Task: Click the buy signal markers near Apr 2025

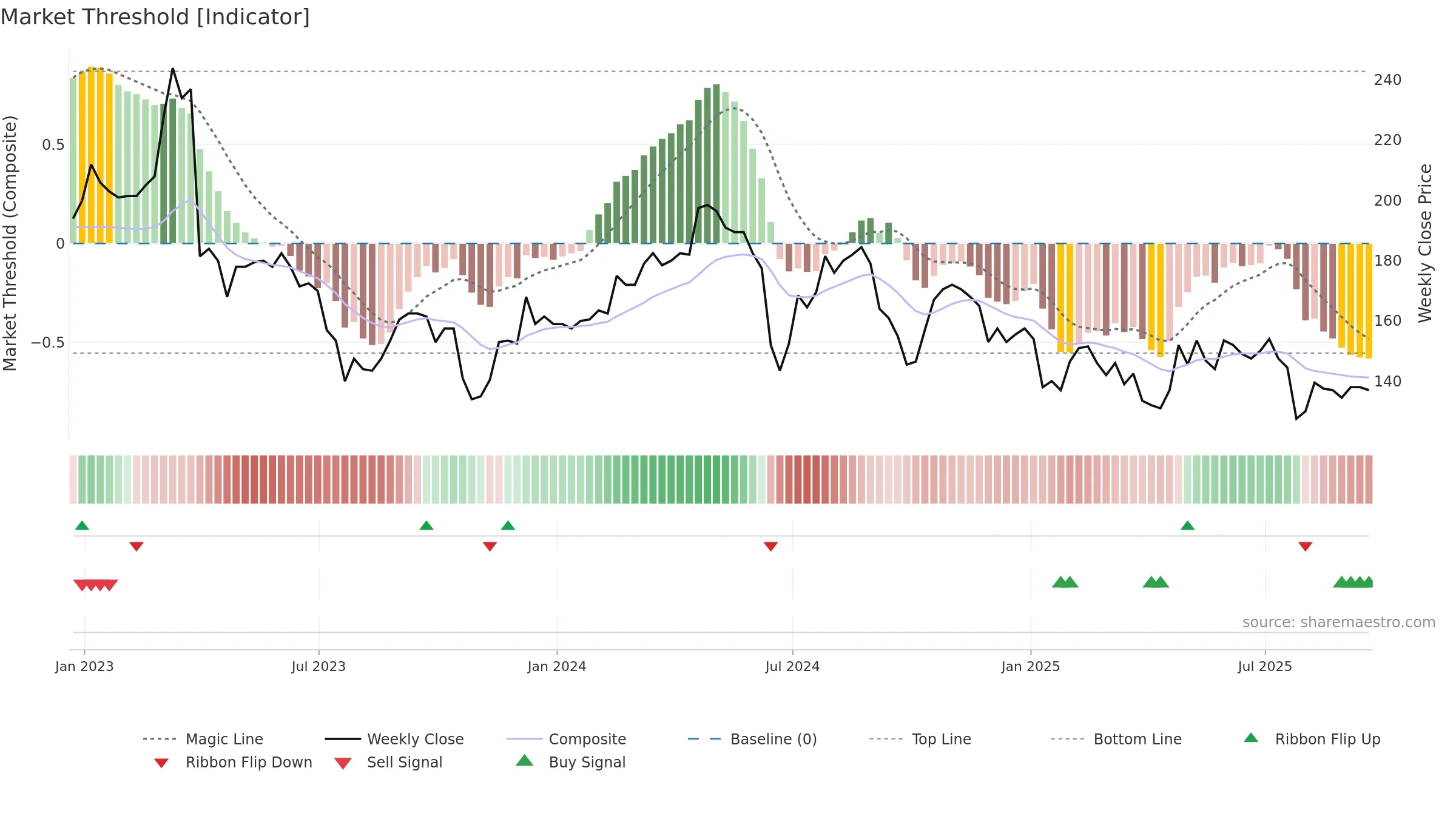Action: [1156, 582]
